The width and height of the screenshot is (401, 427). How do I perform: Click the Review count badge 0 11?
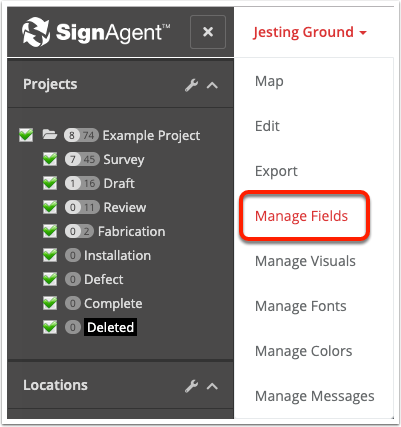82,207
